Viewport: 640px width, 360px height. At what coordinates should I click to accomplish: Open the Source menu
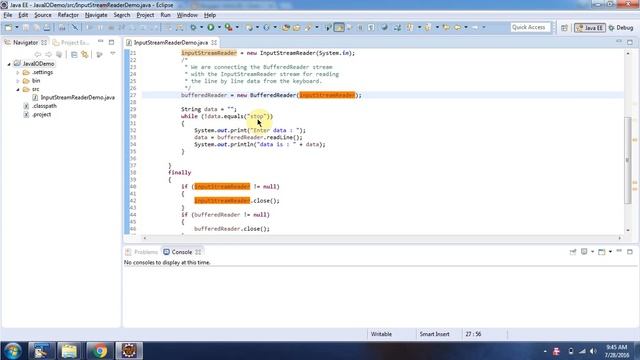point(43,15)
